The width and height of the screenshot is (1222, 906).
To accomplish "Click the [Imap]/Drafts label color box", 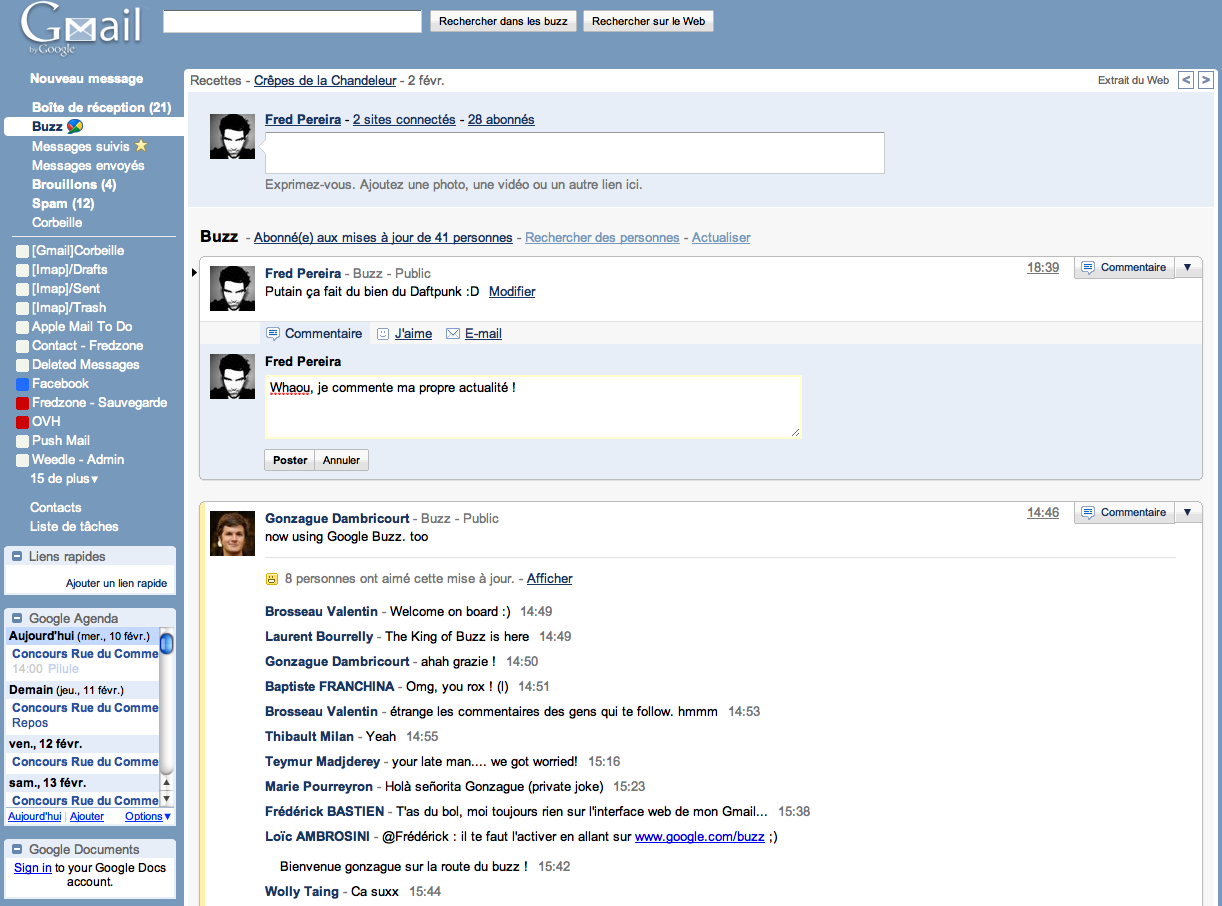I will click(23, 270).
